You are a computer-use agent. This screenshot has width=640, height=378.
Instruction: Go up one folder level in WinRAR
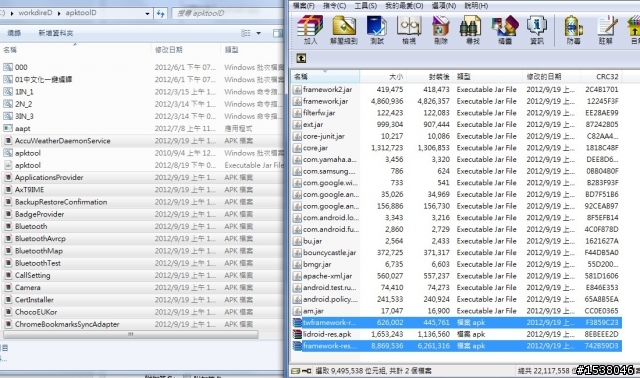click(x=301, y=58)
